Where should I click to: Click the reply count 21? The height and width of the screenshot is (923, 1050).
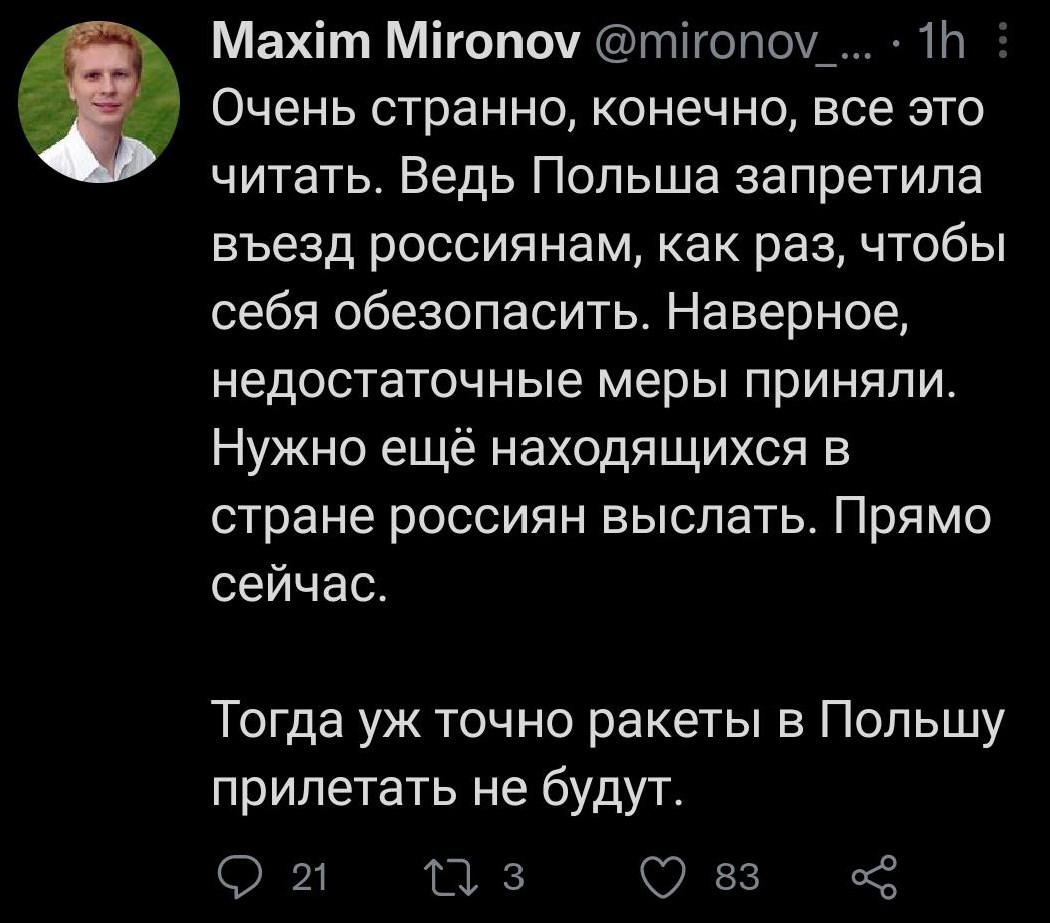(x=314, y=879)
